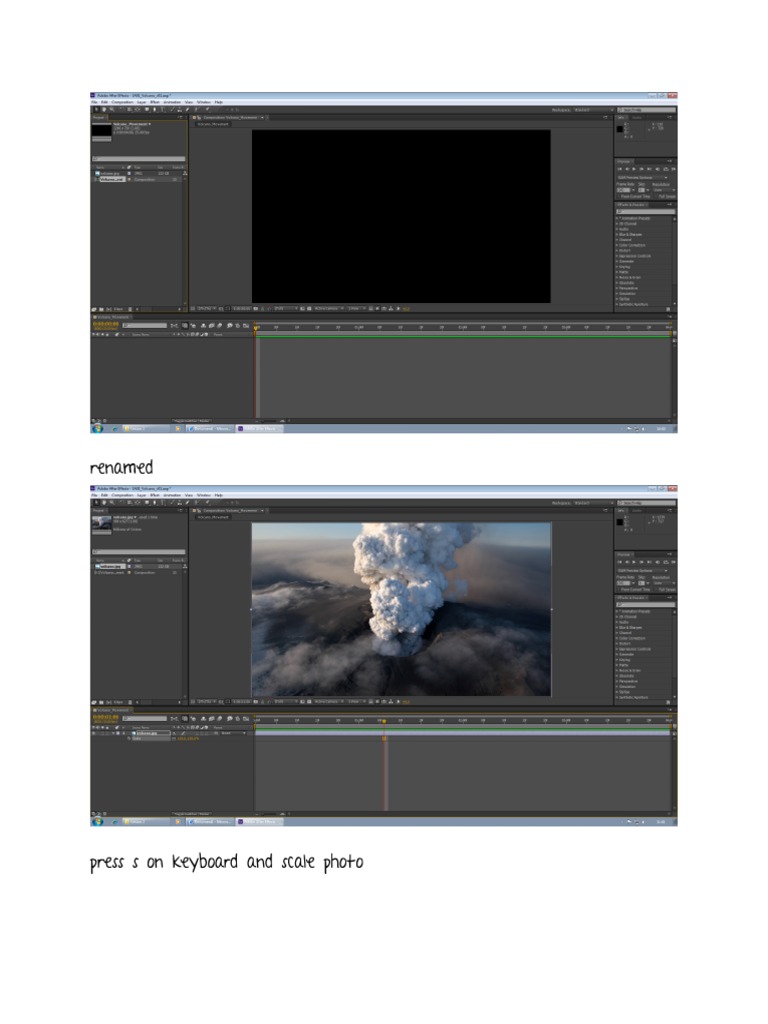This screenshot has height=1024, width=768.
Task: Open the magnification dropdown under the upper viewer
Action: [x=205, y=308]
